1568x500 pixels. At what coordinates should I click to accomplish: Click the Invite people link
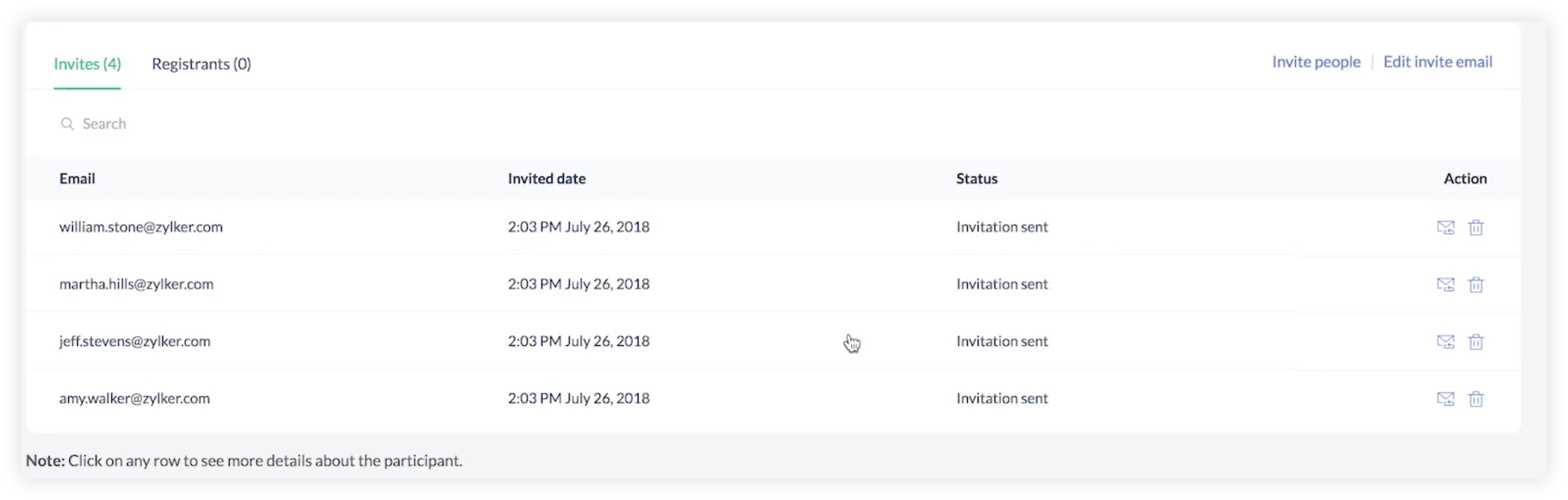pyautogui.click(x=1315, y=62)
